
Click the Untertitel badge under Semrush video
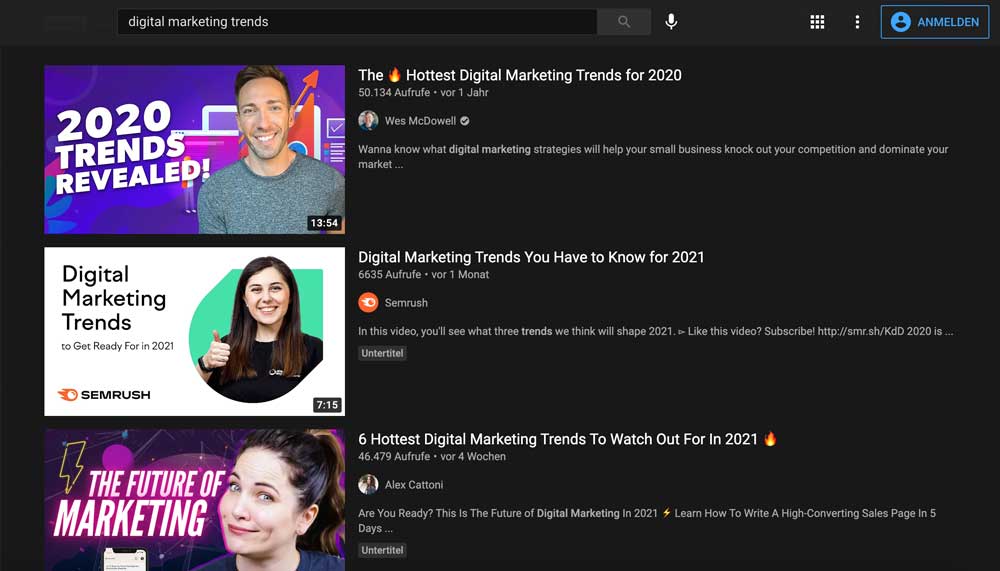click(382, 353)
